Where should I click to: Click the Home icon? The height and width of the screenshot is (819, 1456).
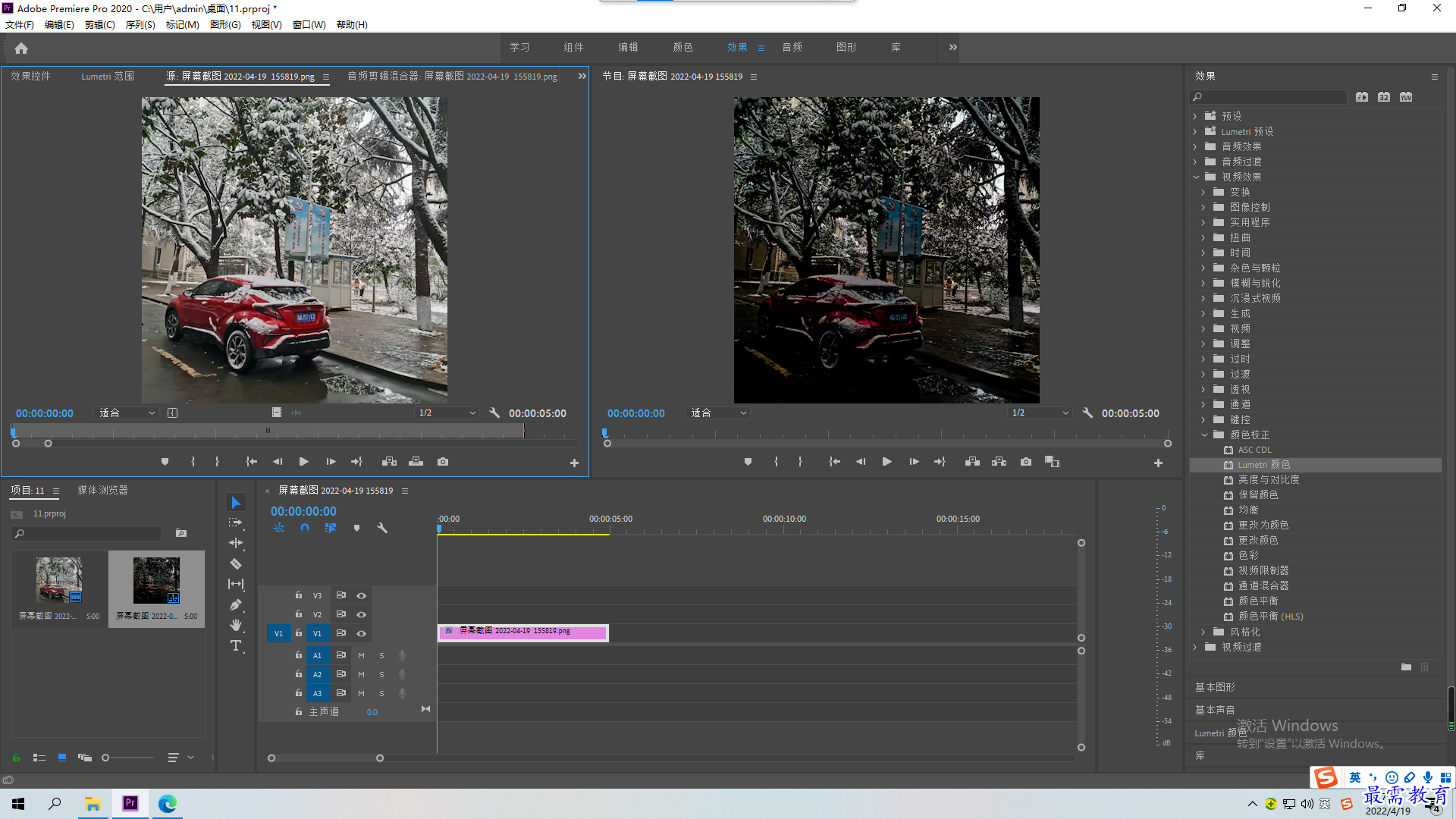click(21, 49)
